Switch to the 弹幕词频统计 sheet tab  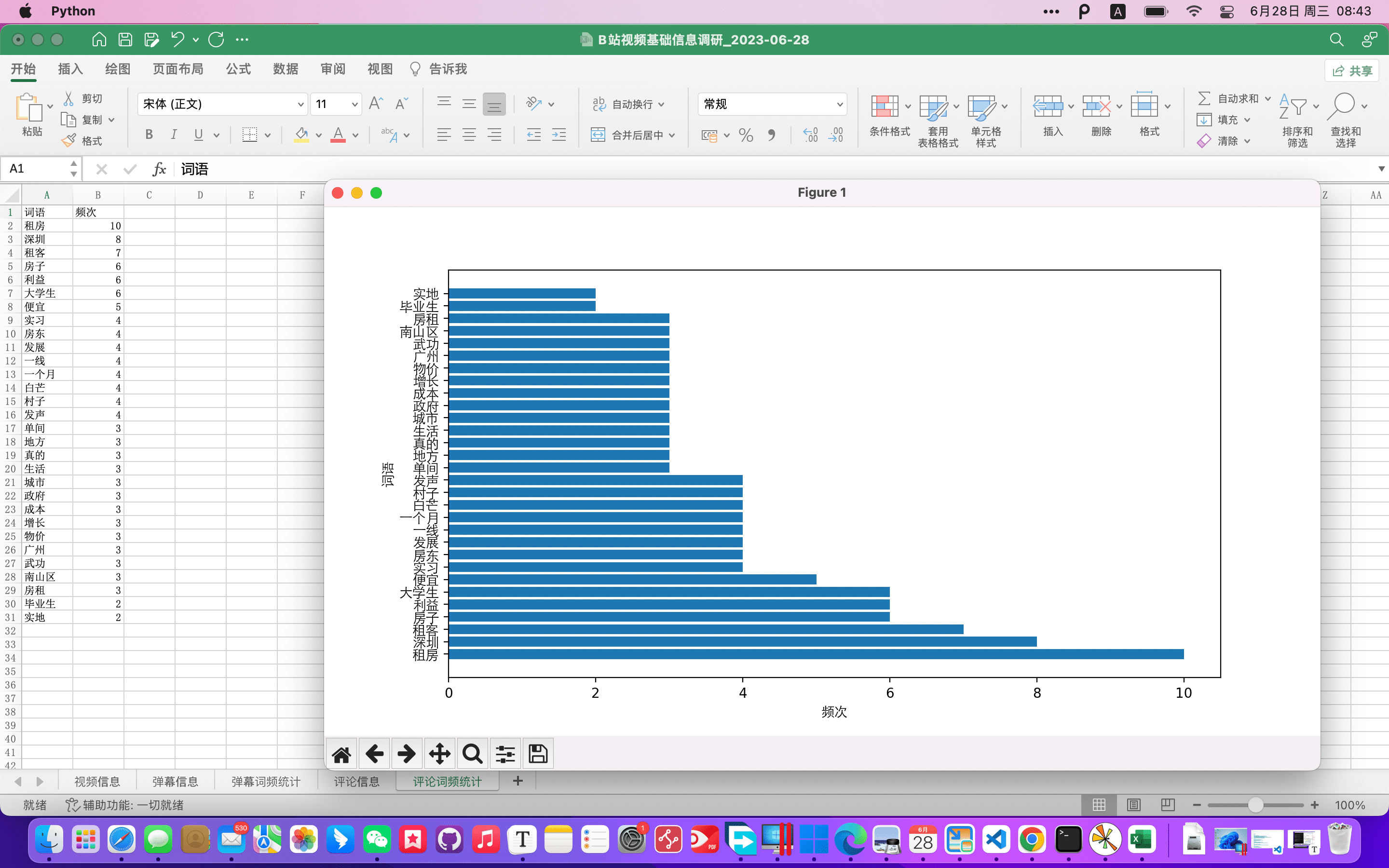coord(266,781)
